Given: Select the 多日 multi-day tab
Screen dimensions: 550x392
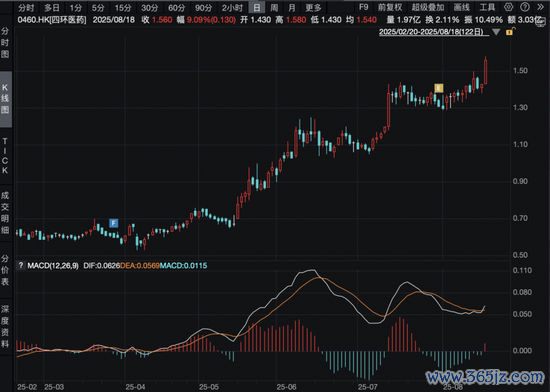Looking at the screenshot, I should pos(52,7).
